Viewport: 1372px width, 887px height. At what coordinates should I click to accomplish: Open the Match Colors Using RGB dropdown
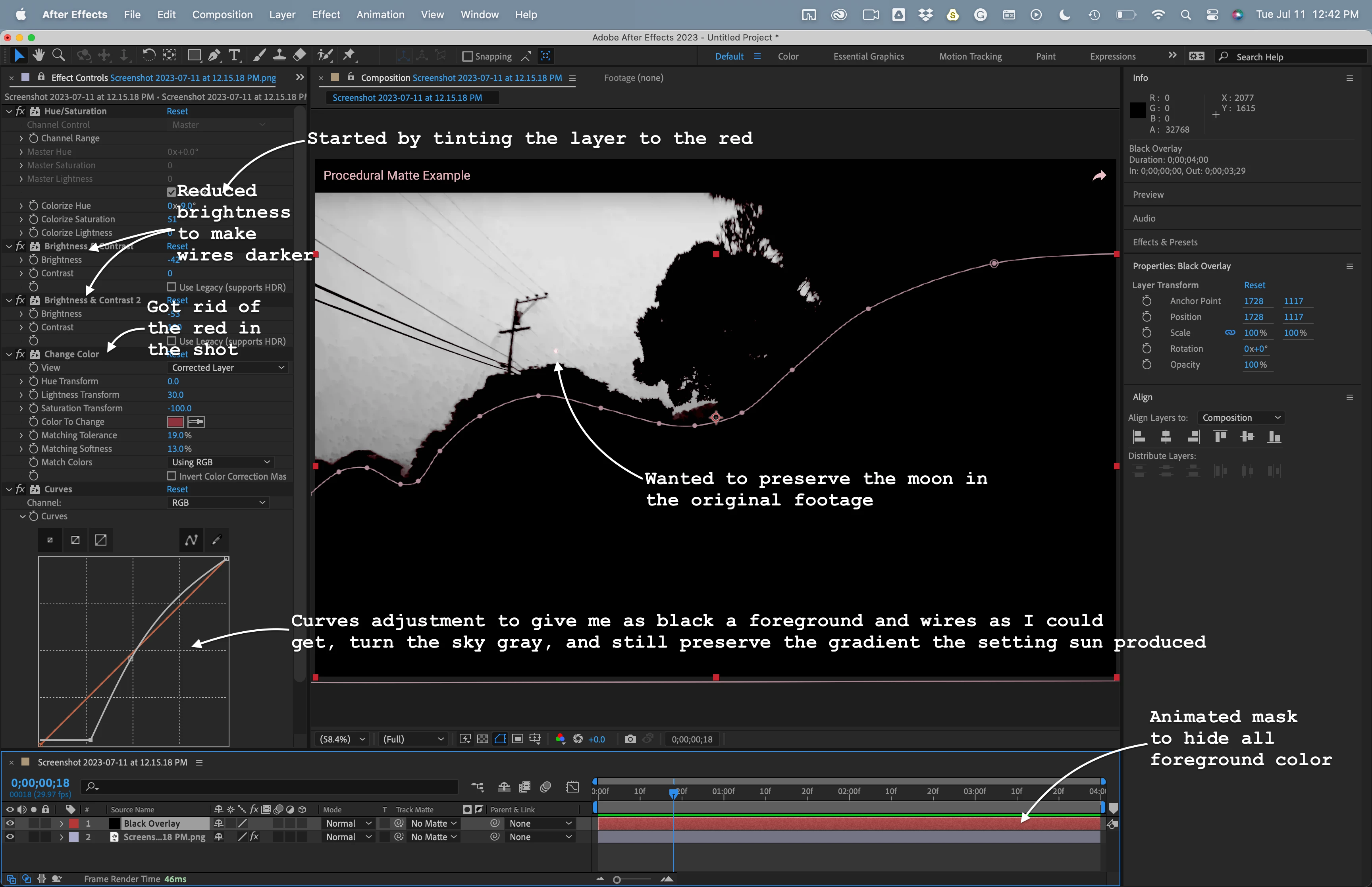click(x=221, y=462)
